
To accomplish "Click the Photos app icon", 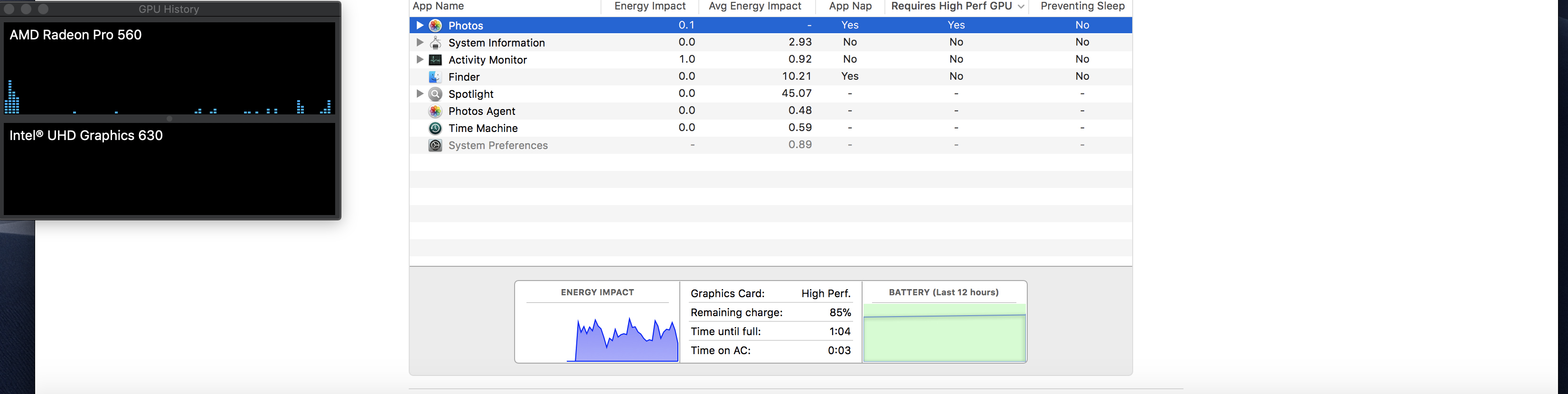I will [x=435, y=26].
